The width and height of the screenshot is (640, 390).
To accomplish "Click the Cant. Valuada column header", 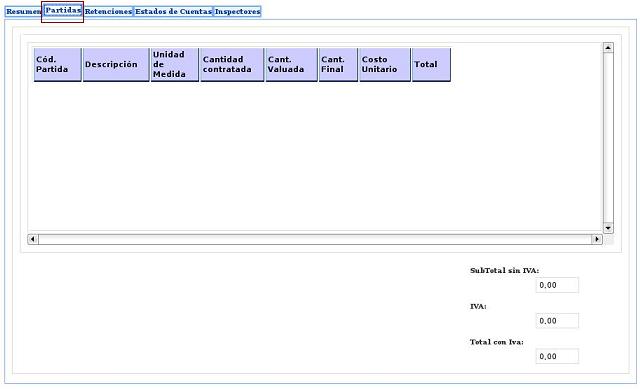I will click(x=291, y=64).
